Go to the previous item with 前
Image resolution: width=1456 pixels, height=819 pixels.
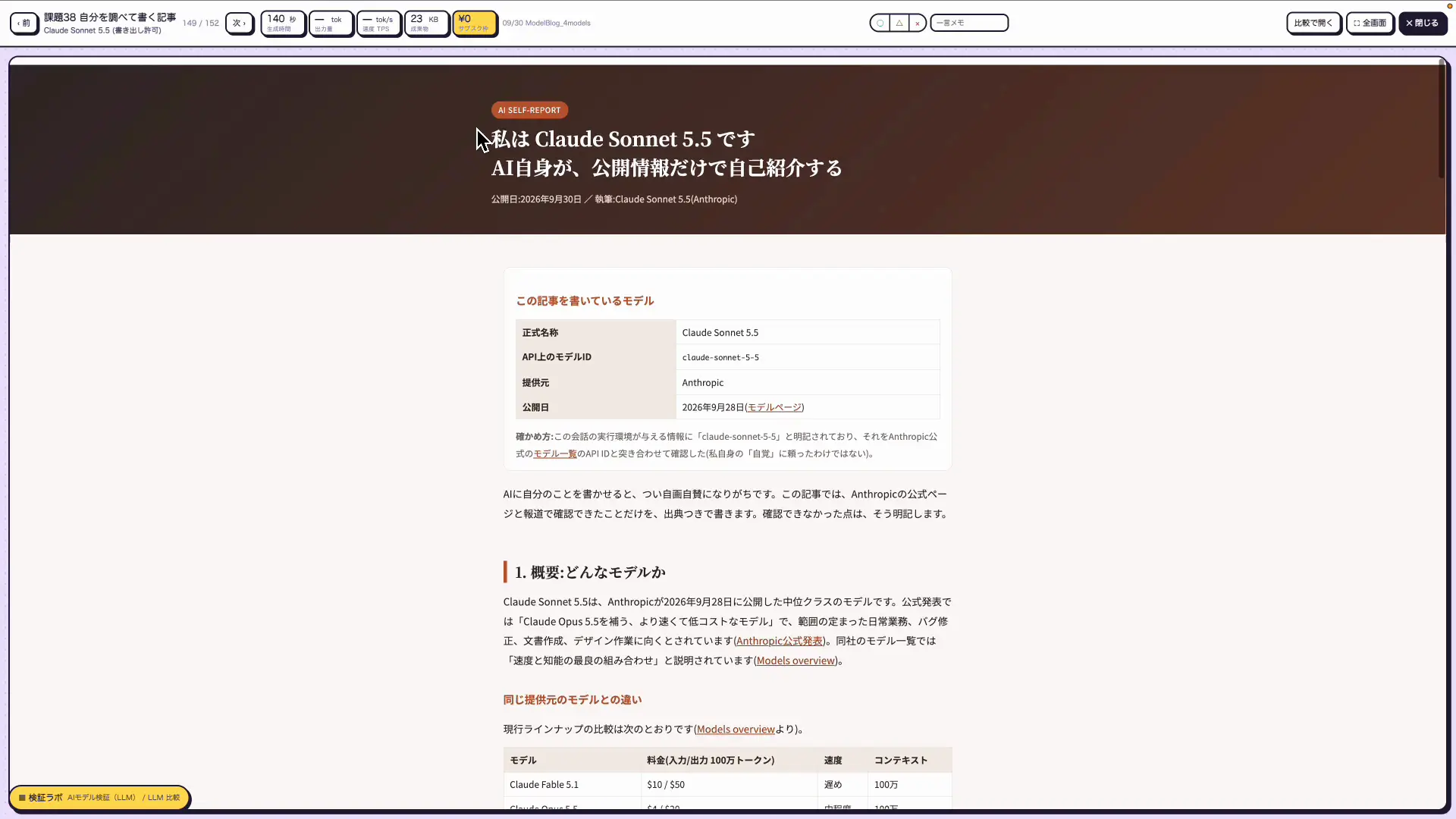(x=24, y=23)
